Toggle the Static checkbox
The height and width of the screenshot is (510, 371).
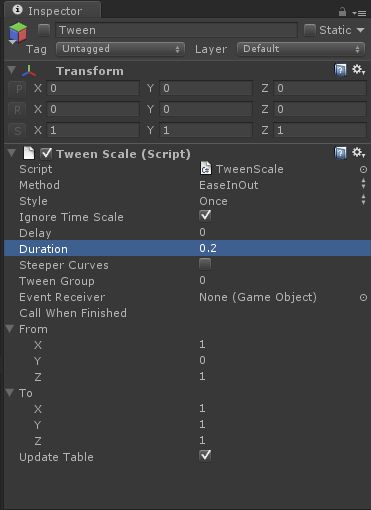coord(310,30)
